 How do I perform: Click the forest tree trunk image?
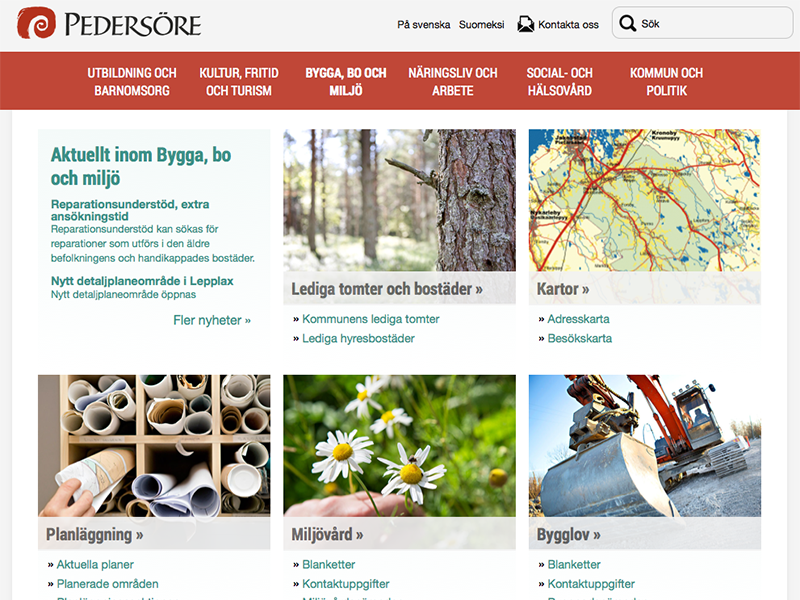coord(399,200)
